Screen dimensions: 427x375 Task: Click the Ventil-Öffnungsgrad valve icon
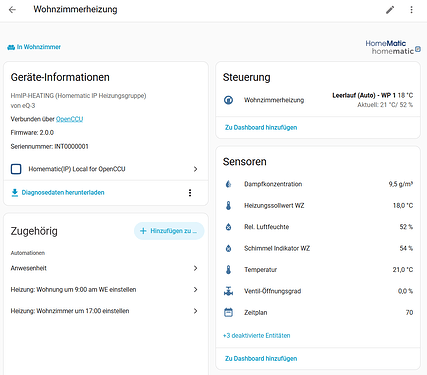click(x=228, y=291)
